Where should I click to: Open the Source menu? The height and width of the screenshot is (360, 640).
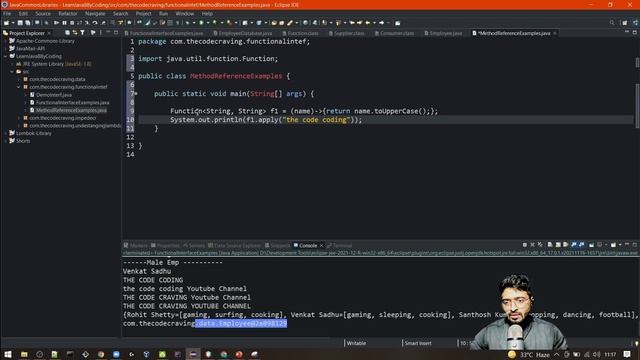tap(43, 13)
